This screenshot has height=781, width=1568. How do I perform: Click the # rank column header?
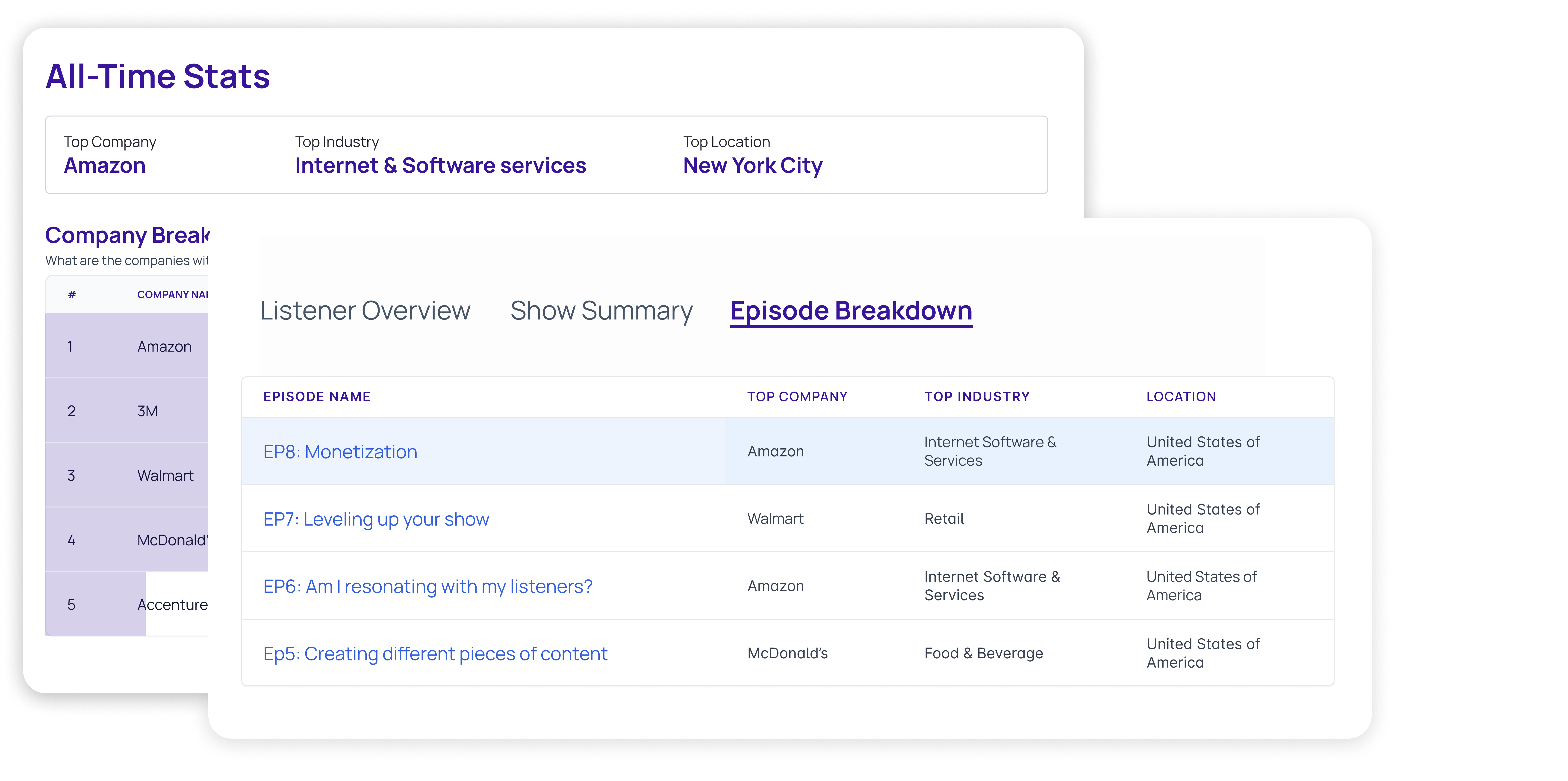(x=72, y=295)
